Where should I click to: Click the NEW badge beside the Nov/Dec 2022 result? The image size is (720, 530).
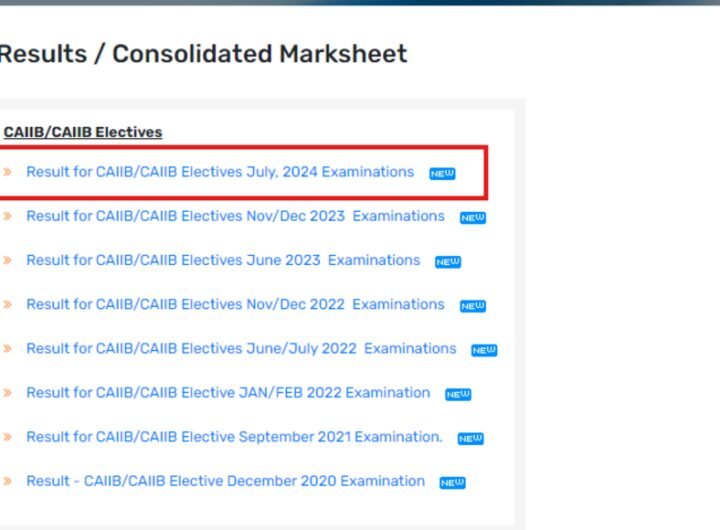point(473,306)
